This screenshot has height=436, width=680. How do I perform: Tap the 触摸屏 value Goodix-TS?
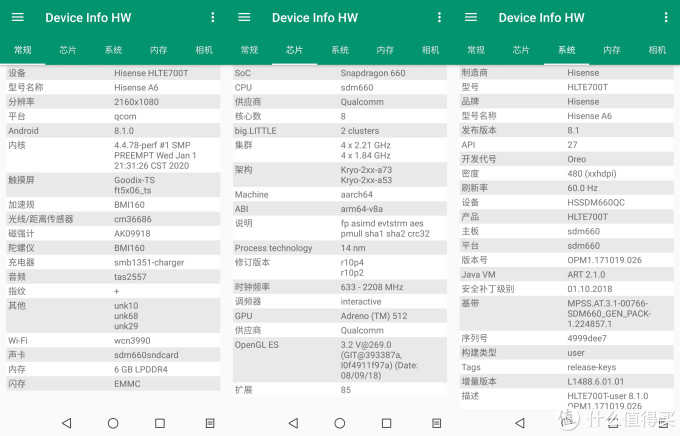coord(134,180)
